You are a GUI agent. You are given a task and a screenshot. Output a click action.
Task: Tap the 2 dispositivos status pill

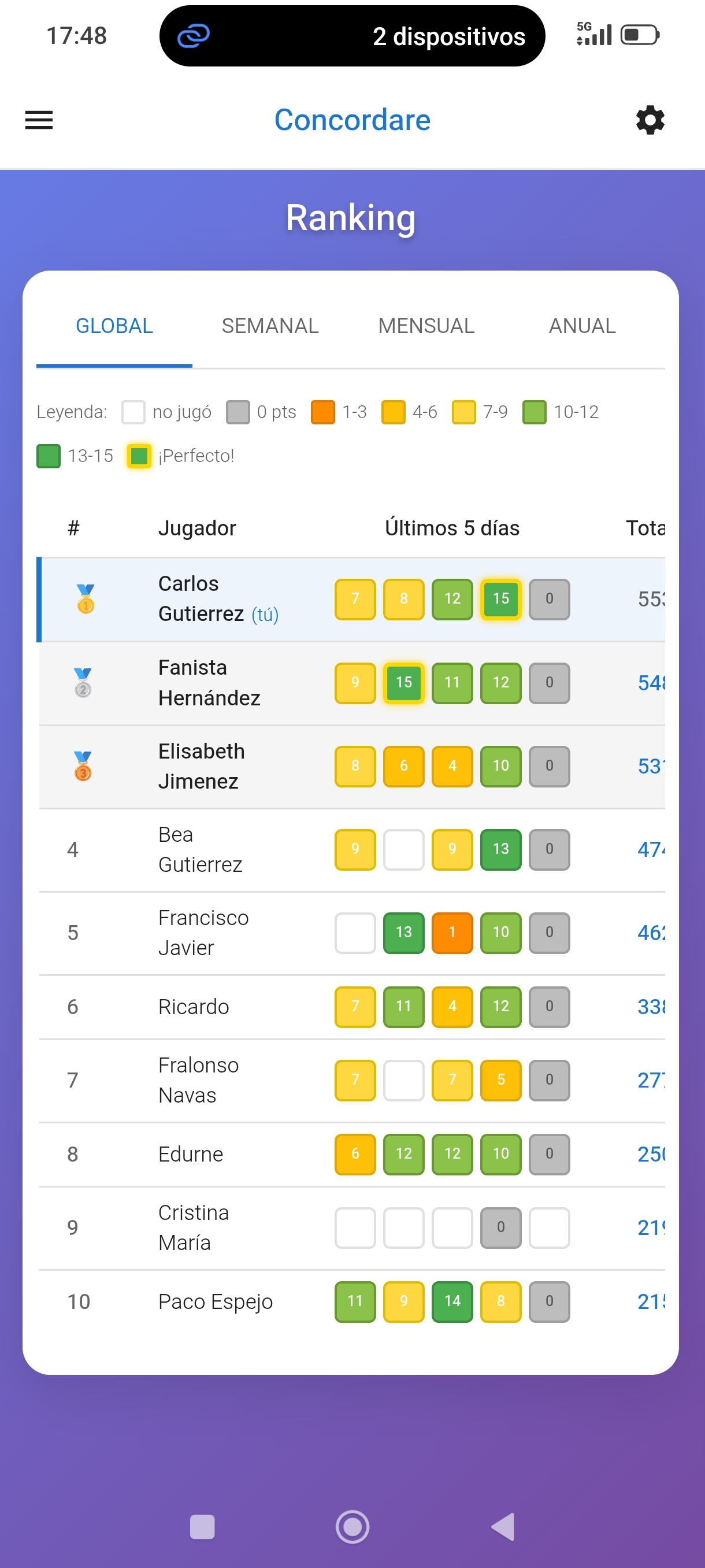(352, 36)
